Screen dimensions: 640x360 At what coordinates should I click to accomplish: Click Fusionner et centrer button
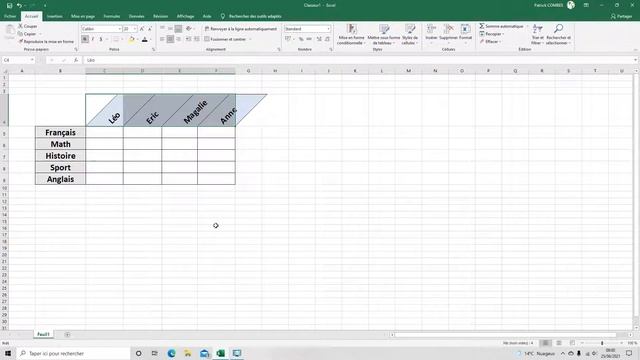[225, 39]
